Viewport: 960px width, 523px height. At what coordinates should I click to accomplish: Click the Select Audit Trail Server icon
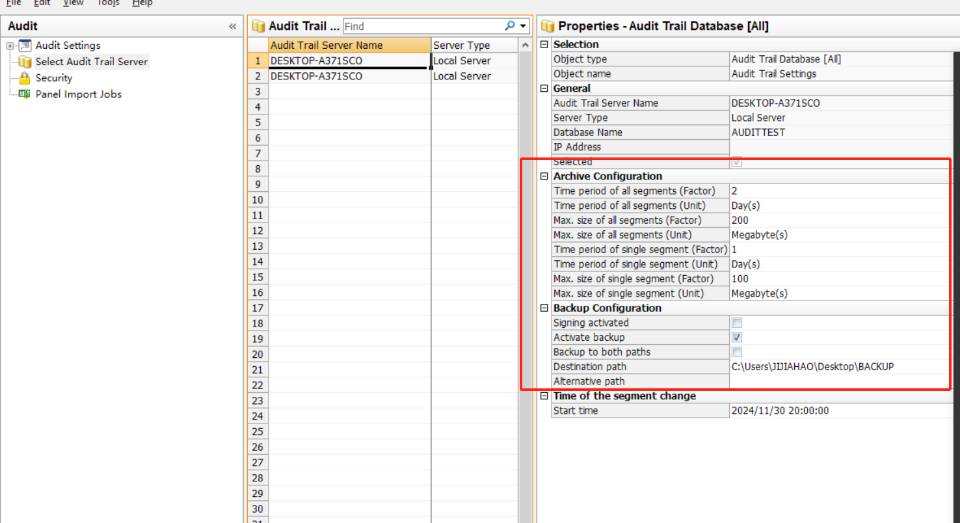(25, 62)
